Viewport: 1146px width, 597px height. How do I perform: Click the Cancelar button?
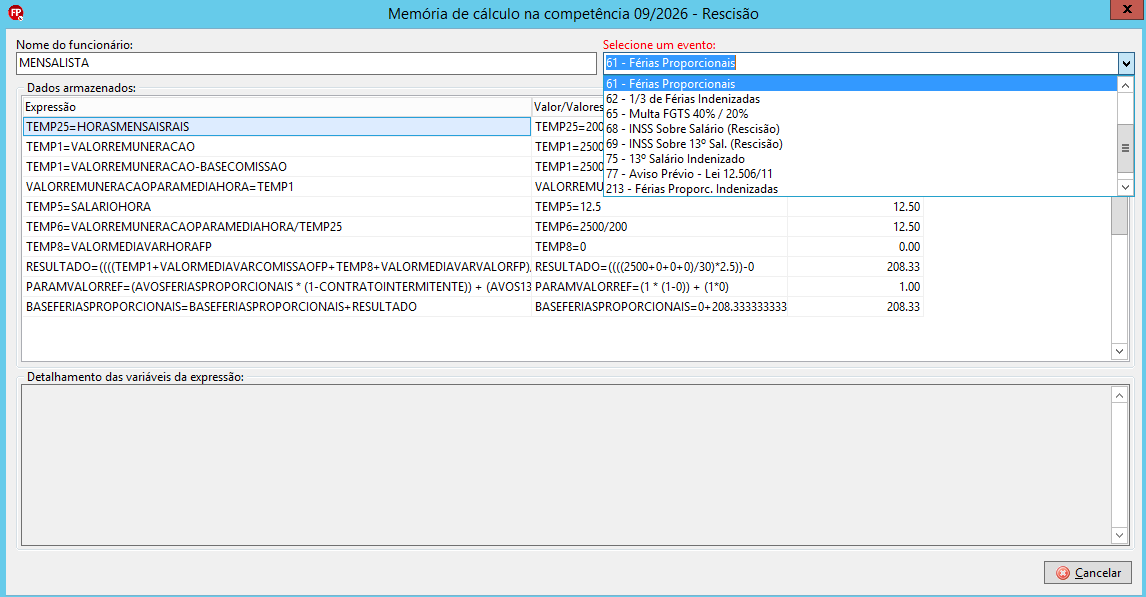click(1088, 573)
